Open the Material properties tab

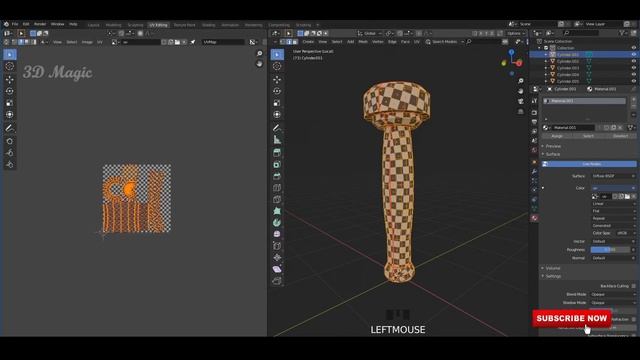coord(534,218)
